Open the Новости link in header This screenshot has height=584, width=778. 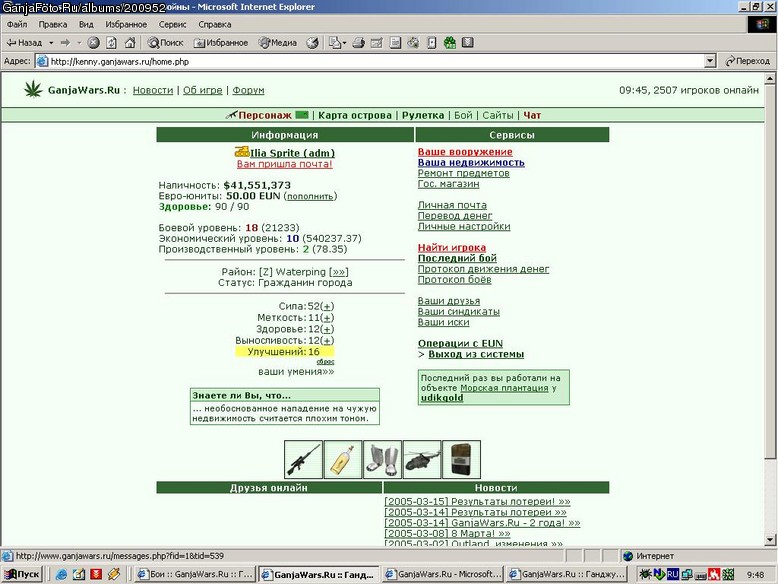coord(153,90)
